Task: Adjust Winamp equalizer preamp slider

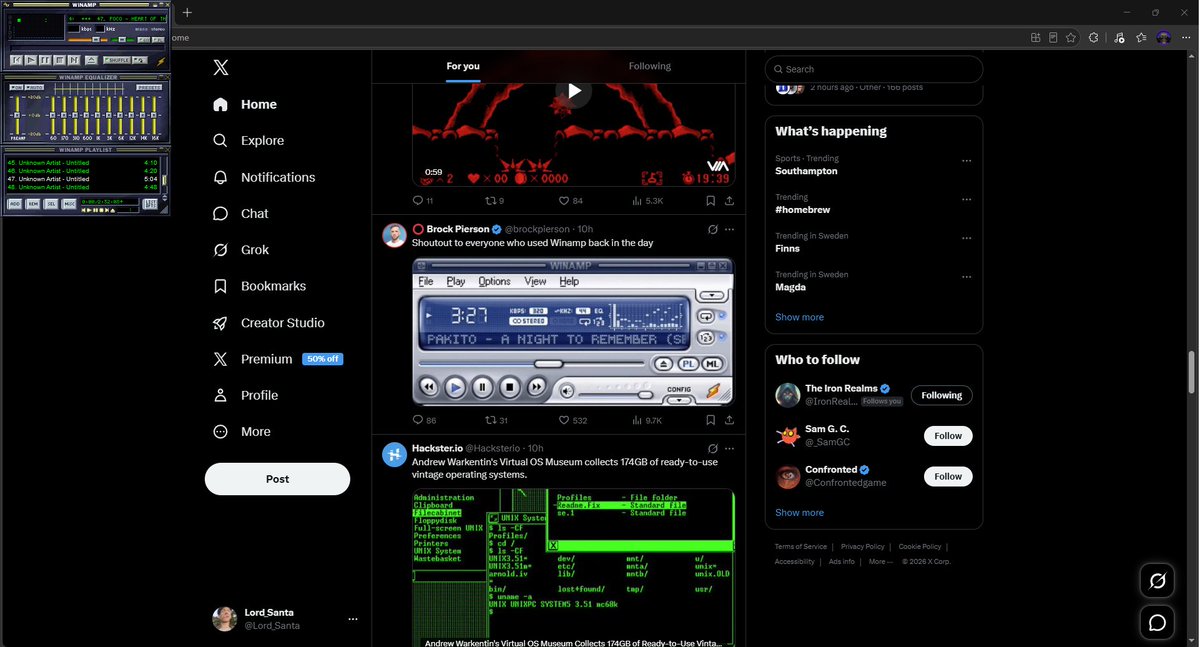Action: (x=16, y=114)
